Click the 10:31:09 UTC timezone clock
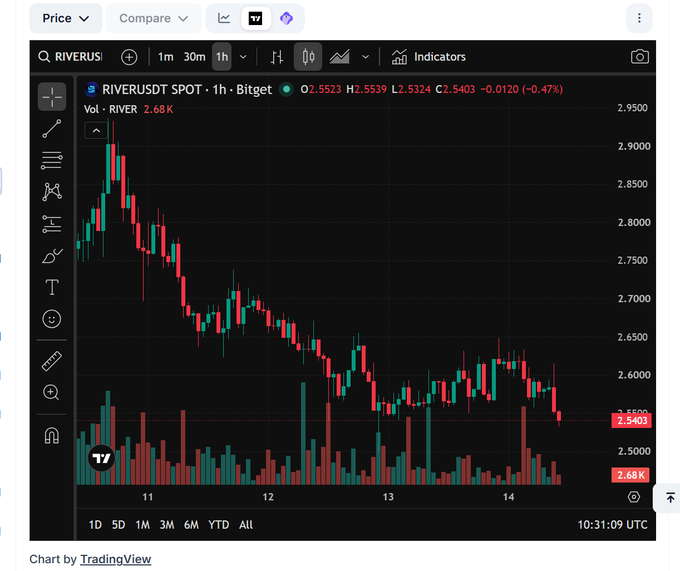The image size is (680, 571). click(612, 525)
